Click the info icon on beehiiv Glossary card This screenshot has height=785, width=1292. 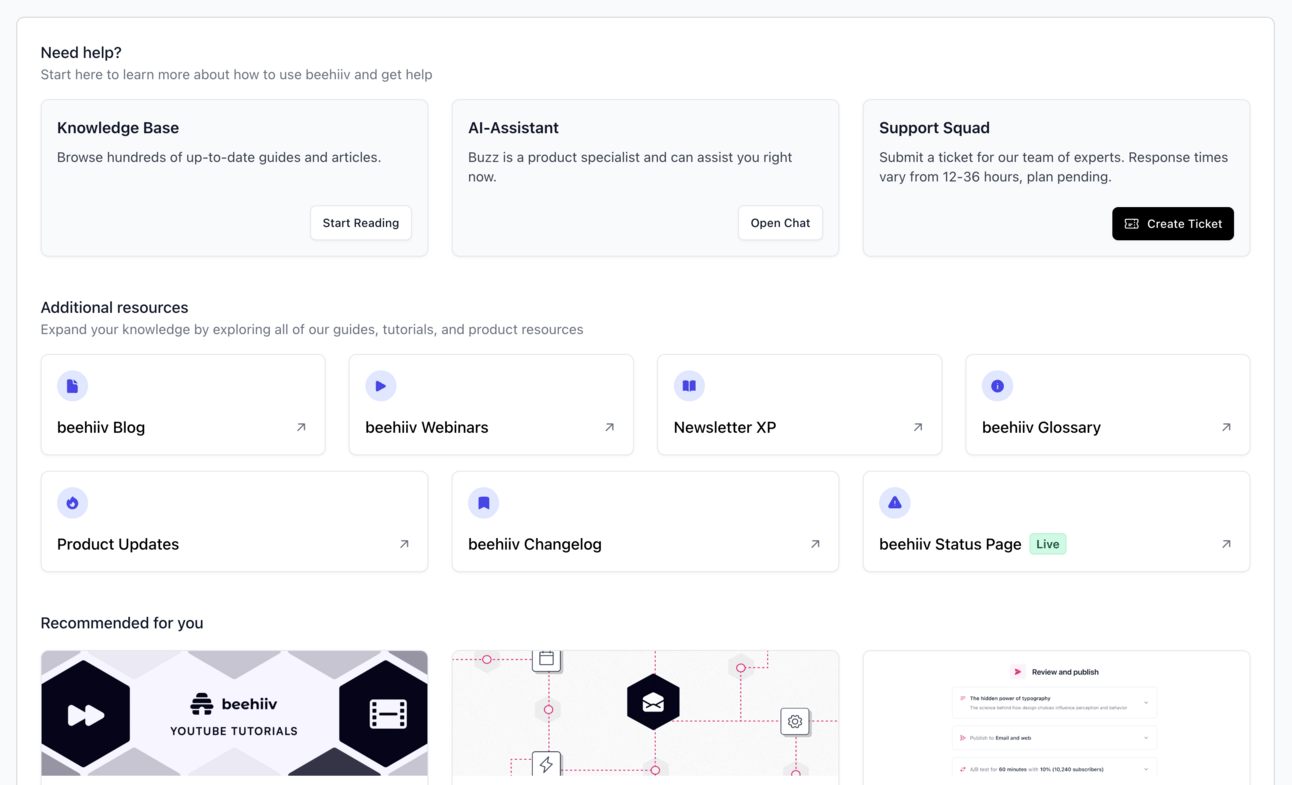point(997,386)
